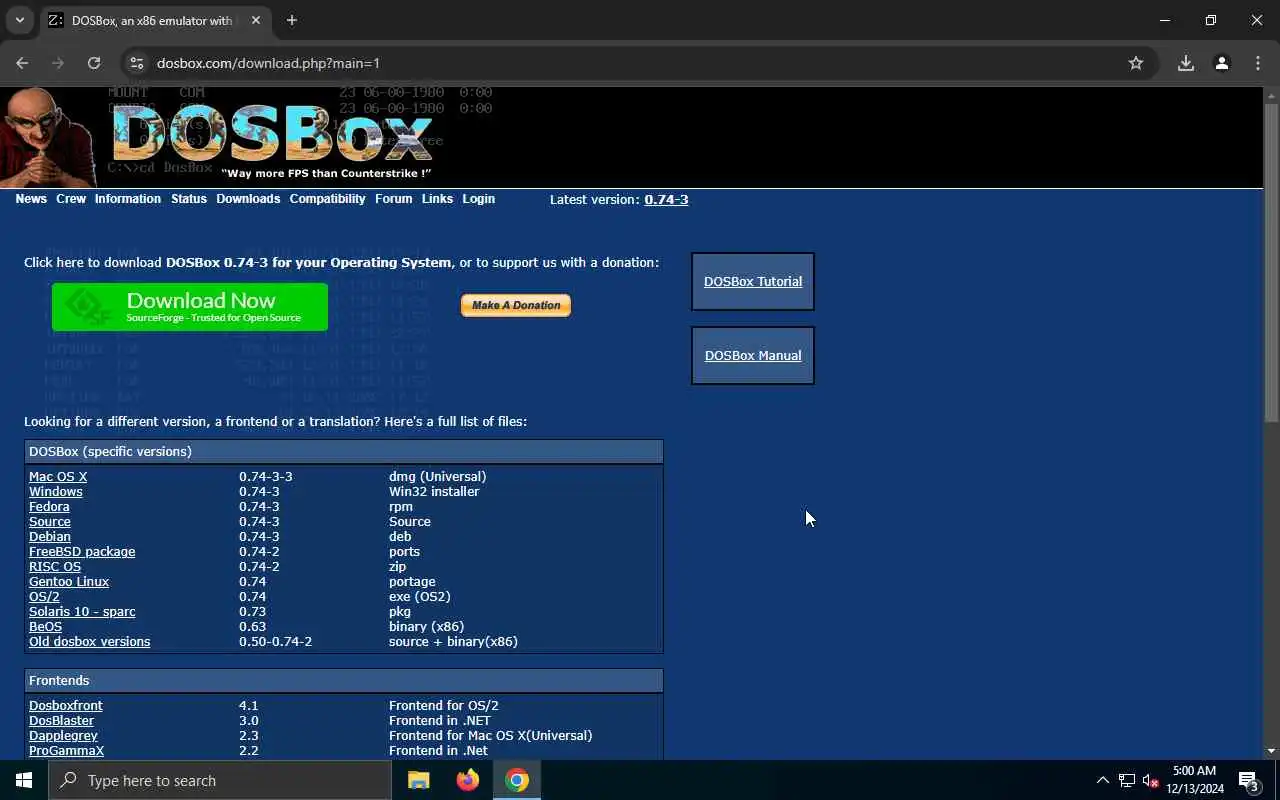The height and width of the screenshot is (800, 1280).
Task: Click the Gentoo Linux link
Action: pyautogui.click(x=69, y=582)
